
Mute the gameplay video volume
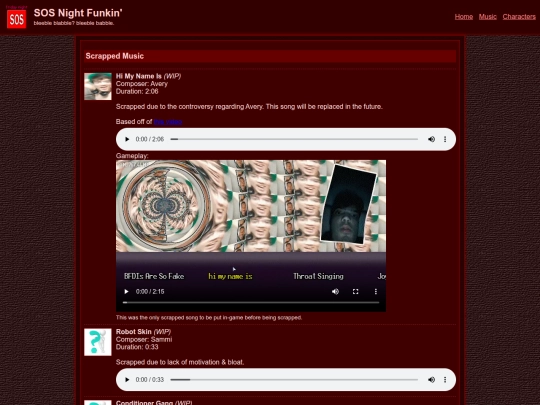(335, 291)
